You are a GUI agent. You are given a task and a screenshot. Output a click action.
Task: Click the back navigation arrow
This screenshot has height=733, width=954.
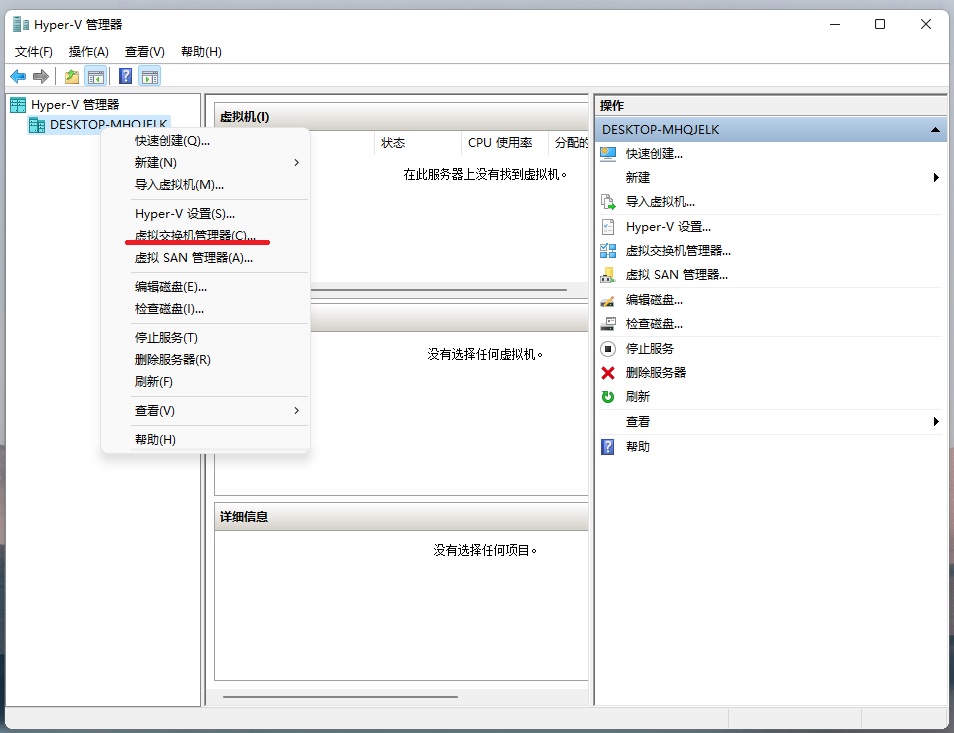(17, 76)
